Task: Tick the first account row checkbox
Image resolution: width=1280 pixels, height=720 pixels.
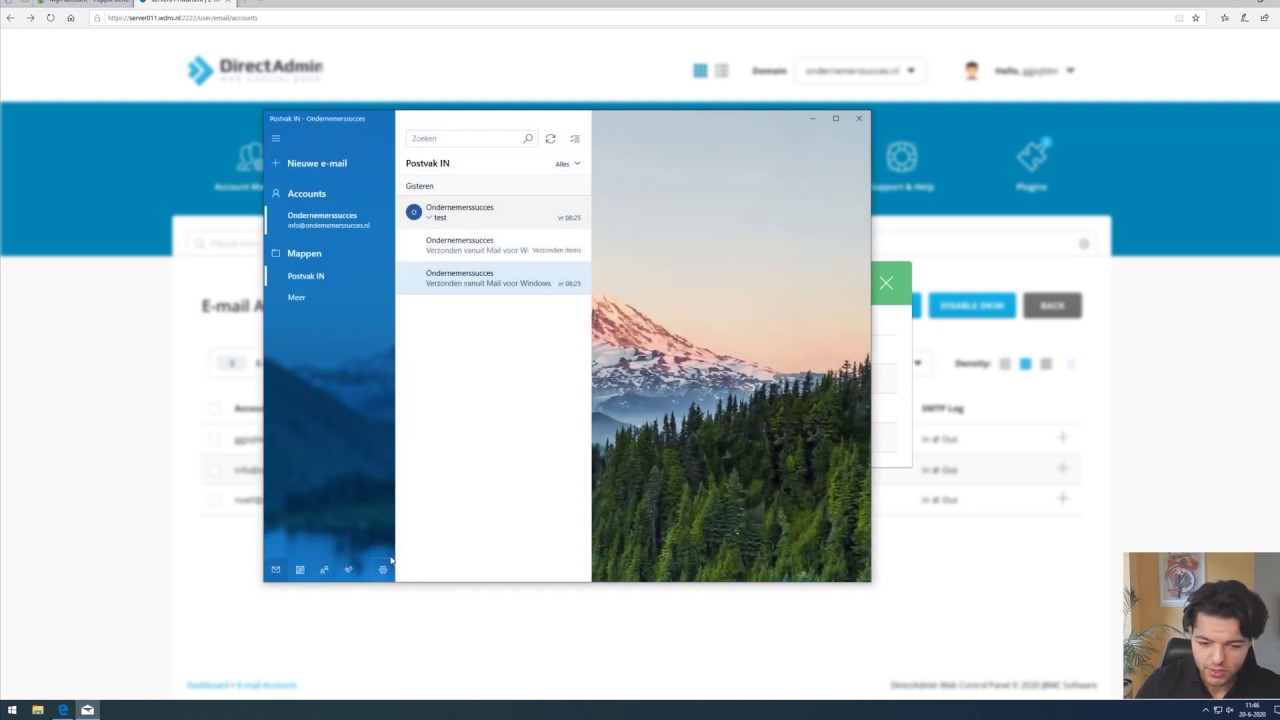Action: (215, 439)
